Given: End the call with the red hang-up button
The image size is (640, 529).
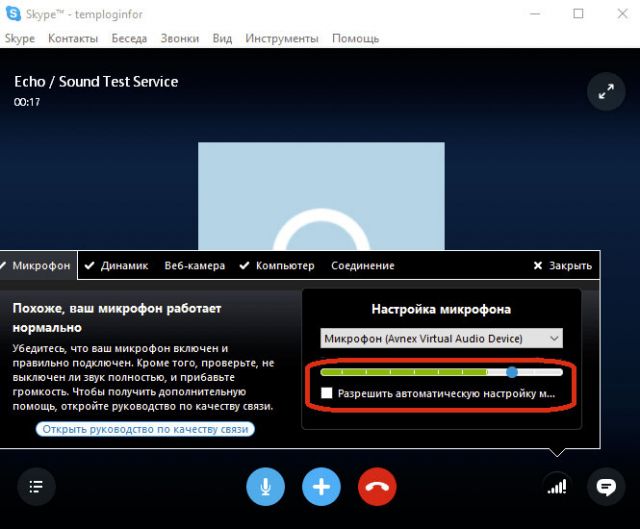Looking at the screenshot, I should [377, 487].
